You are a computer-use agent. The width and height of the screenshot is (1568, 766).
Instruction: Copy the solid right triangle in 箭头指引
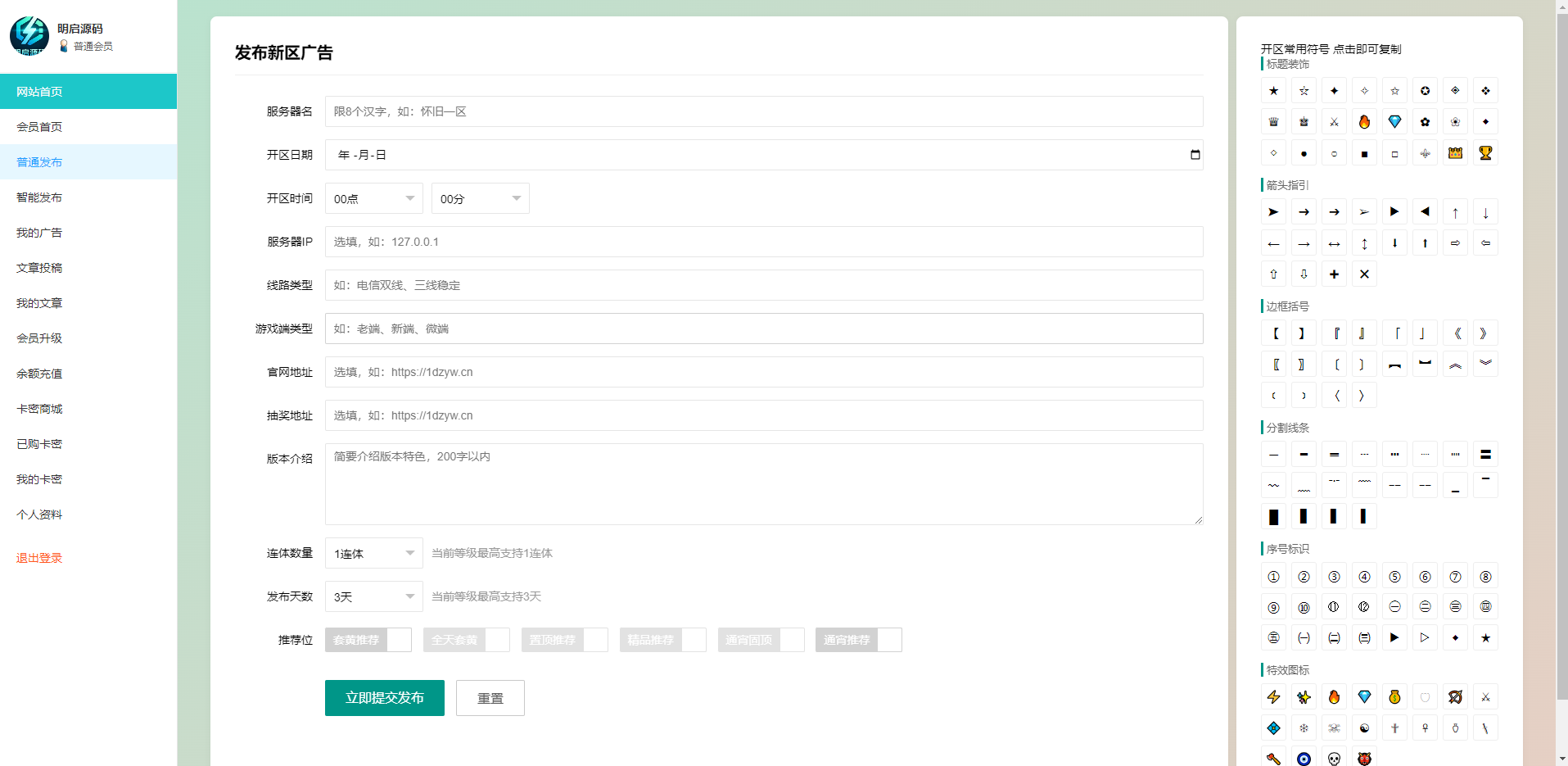(1394, 212)
